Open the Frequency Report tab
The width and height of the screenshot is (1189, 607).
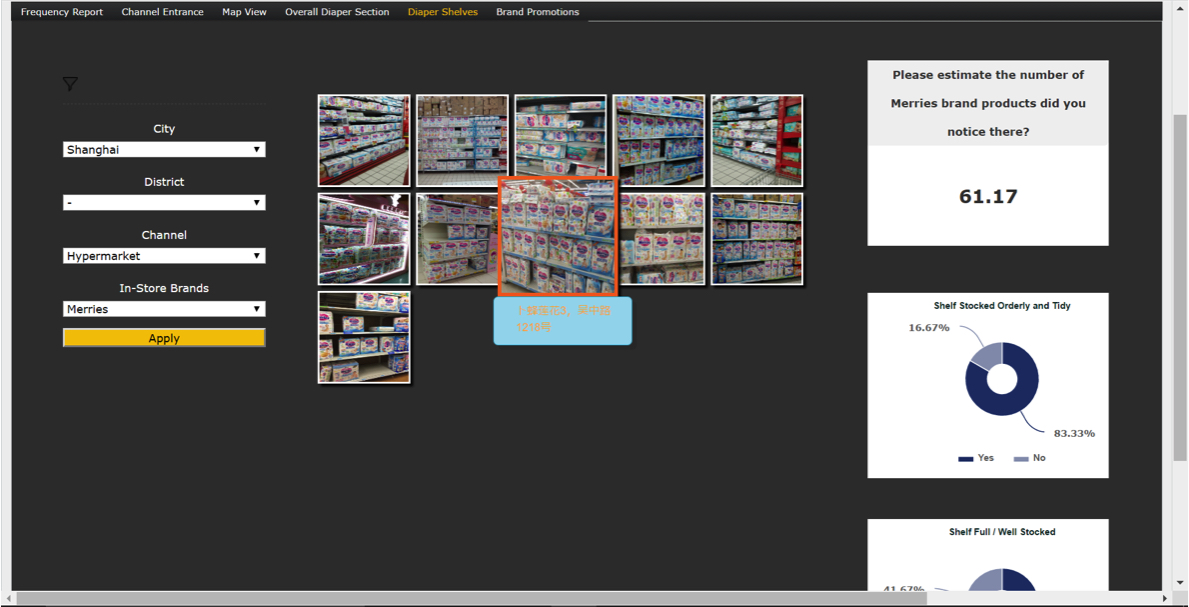(x=62, y=12)
